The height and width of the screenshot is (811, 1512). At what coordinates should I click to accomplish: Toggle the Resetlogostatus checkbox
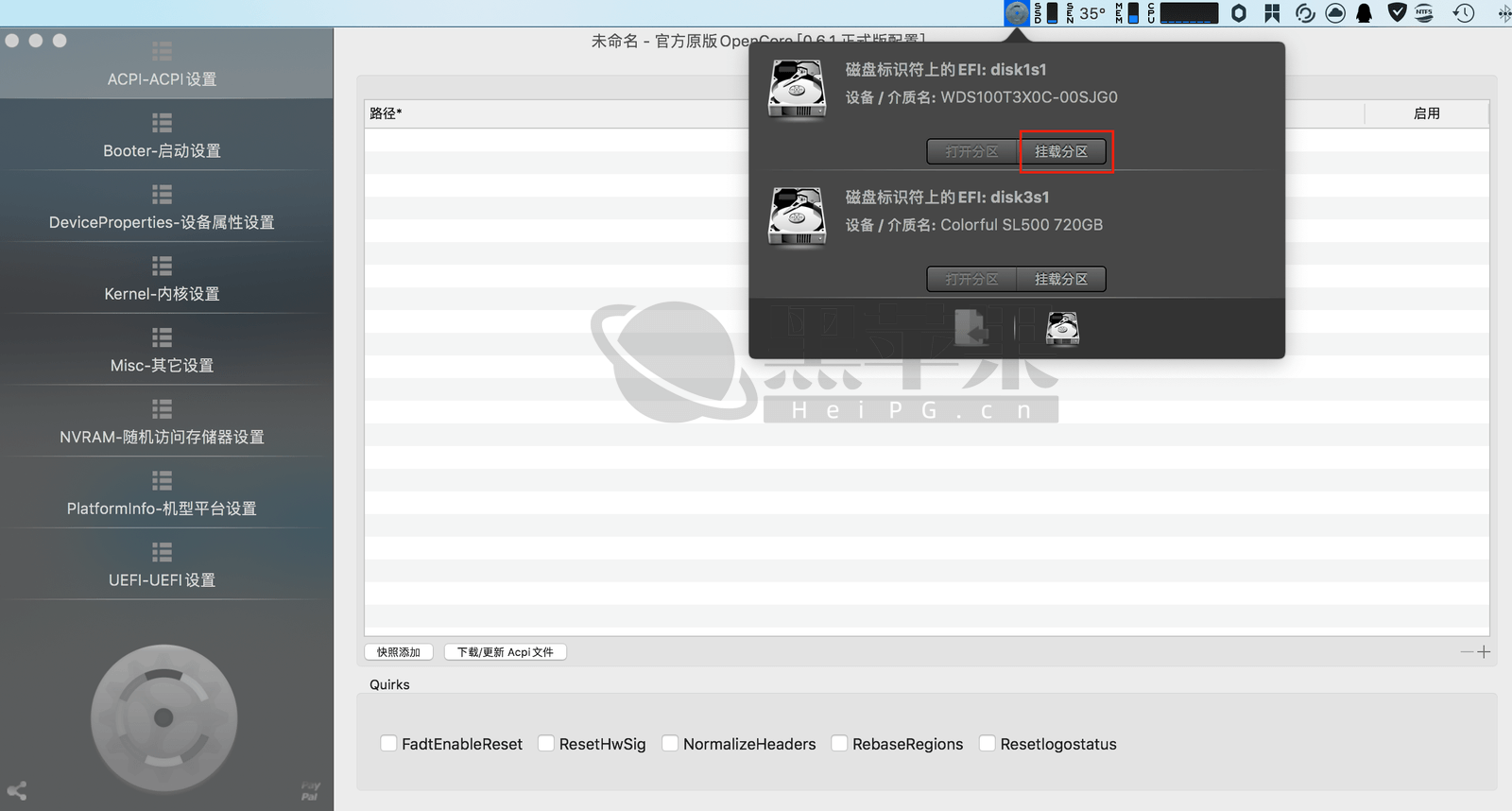988,744
